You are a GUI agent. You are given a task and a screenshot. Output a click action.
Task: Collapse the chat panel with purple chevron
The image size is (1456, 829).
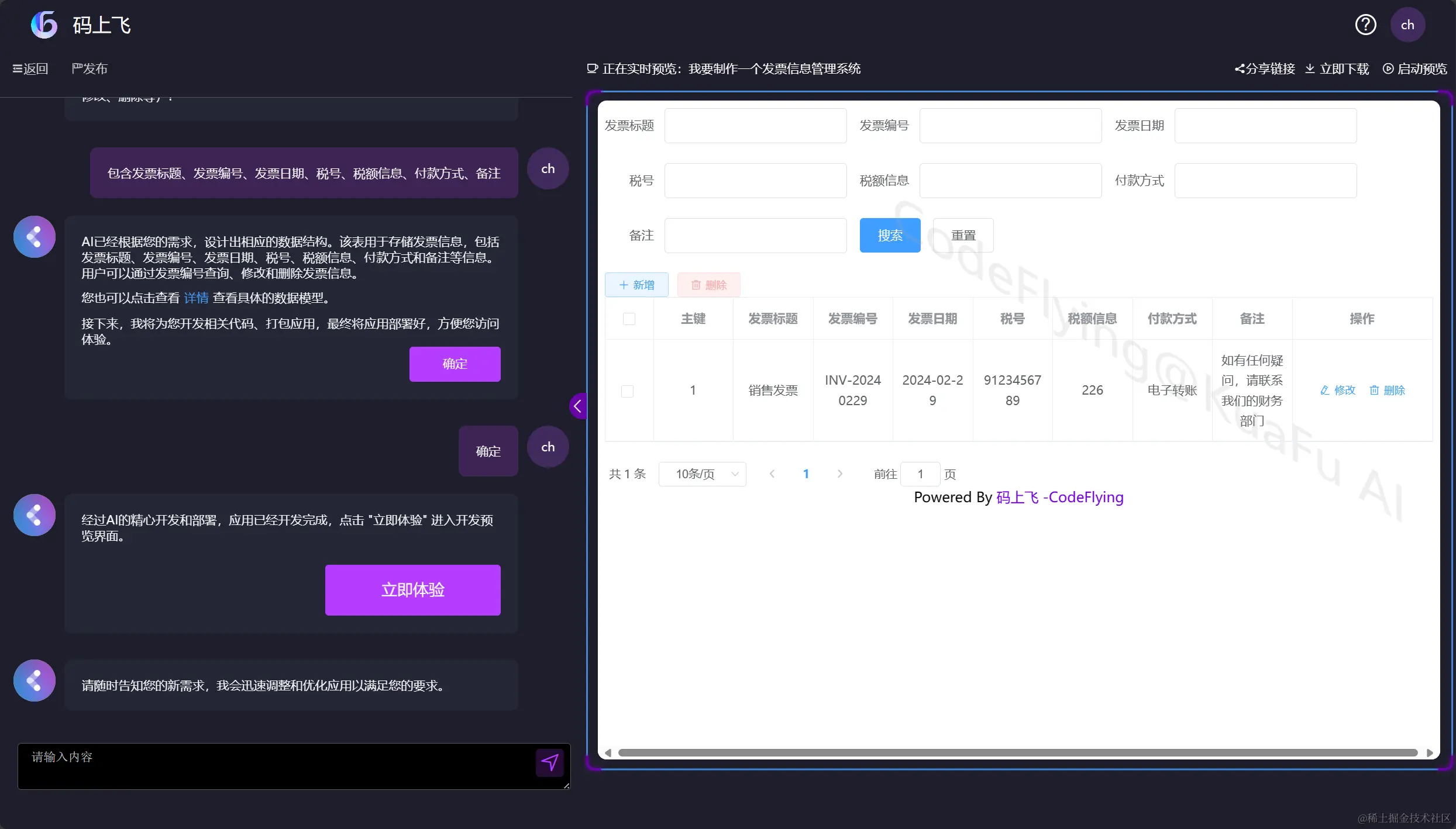point(578,406)
